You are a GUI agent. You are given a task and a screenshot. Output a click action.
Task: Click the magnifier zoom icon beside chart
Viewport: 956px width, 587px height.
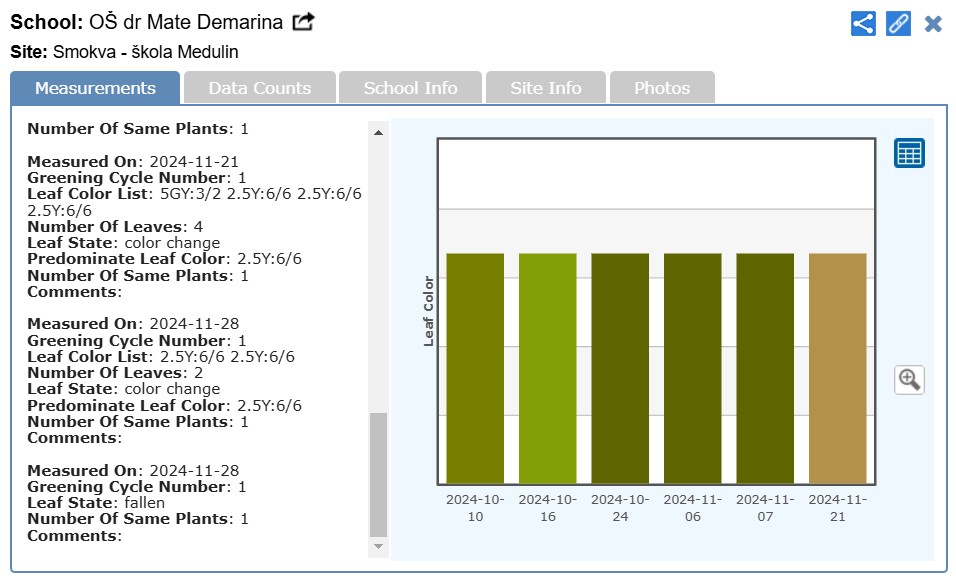pos(909,379)
